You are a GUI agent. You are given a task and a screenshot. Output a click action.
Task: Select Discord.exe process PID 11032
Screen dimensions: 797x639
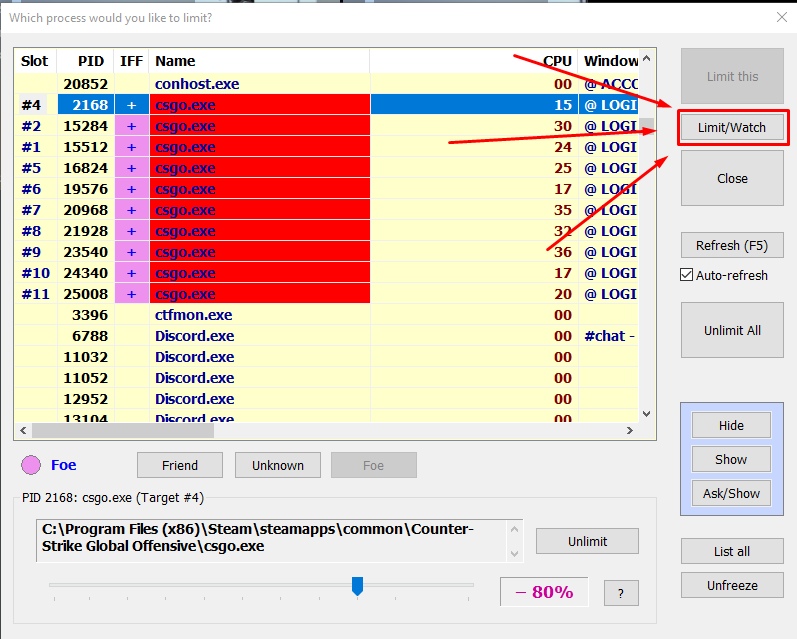click(326, 357)
